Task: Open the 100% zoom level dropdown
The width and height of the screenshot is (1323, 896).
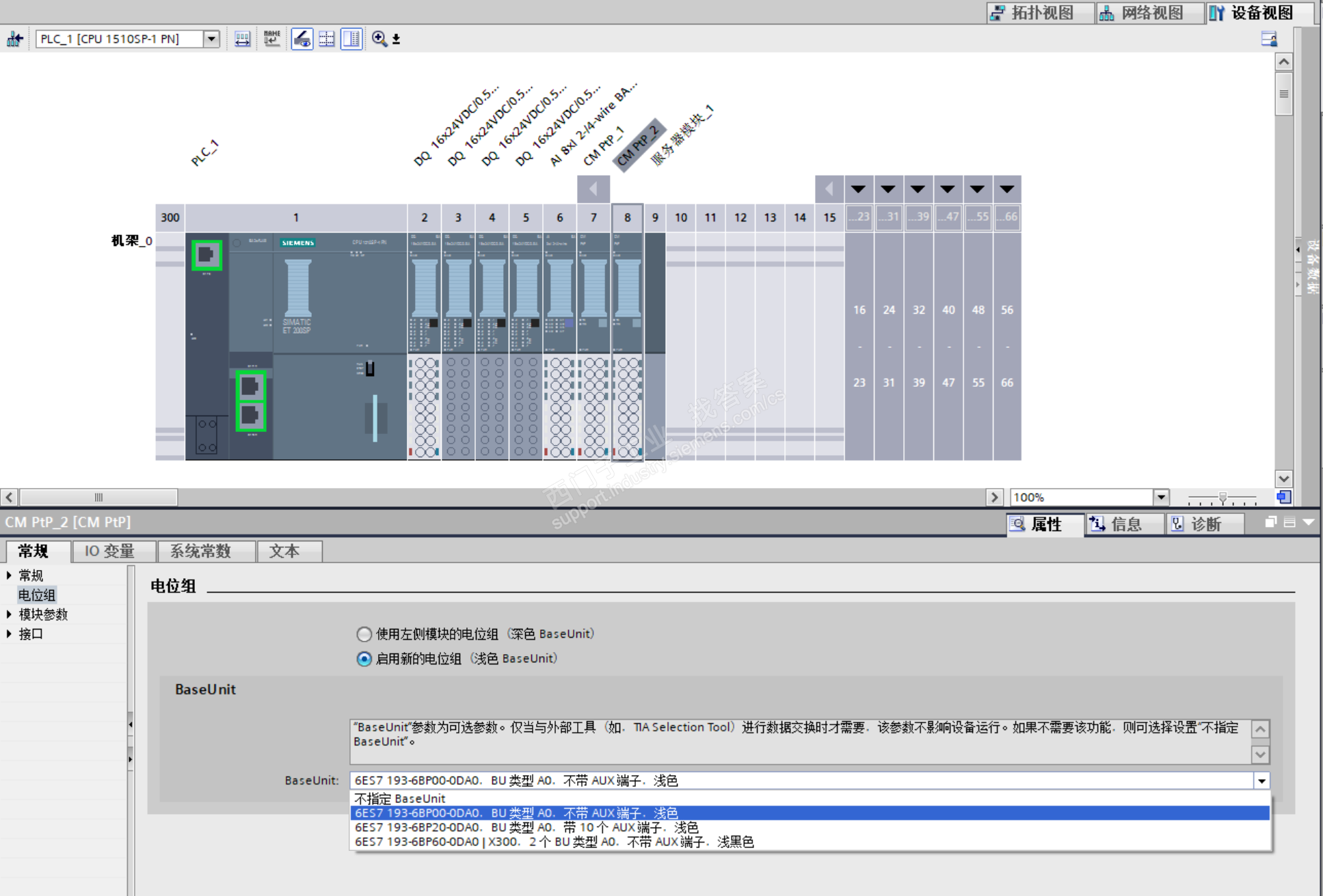Action: coord(1161,497)
